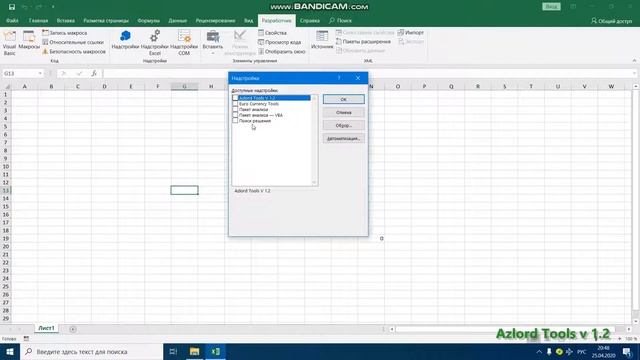Click the Windows taskbar search field

coord(91,351)
